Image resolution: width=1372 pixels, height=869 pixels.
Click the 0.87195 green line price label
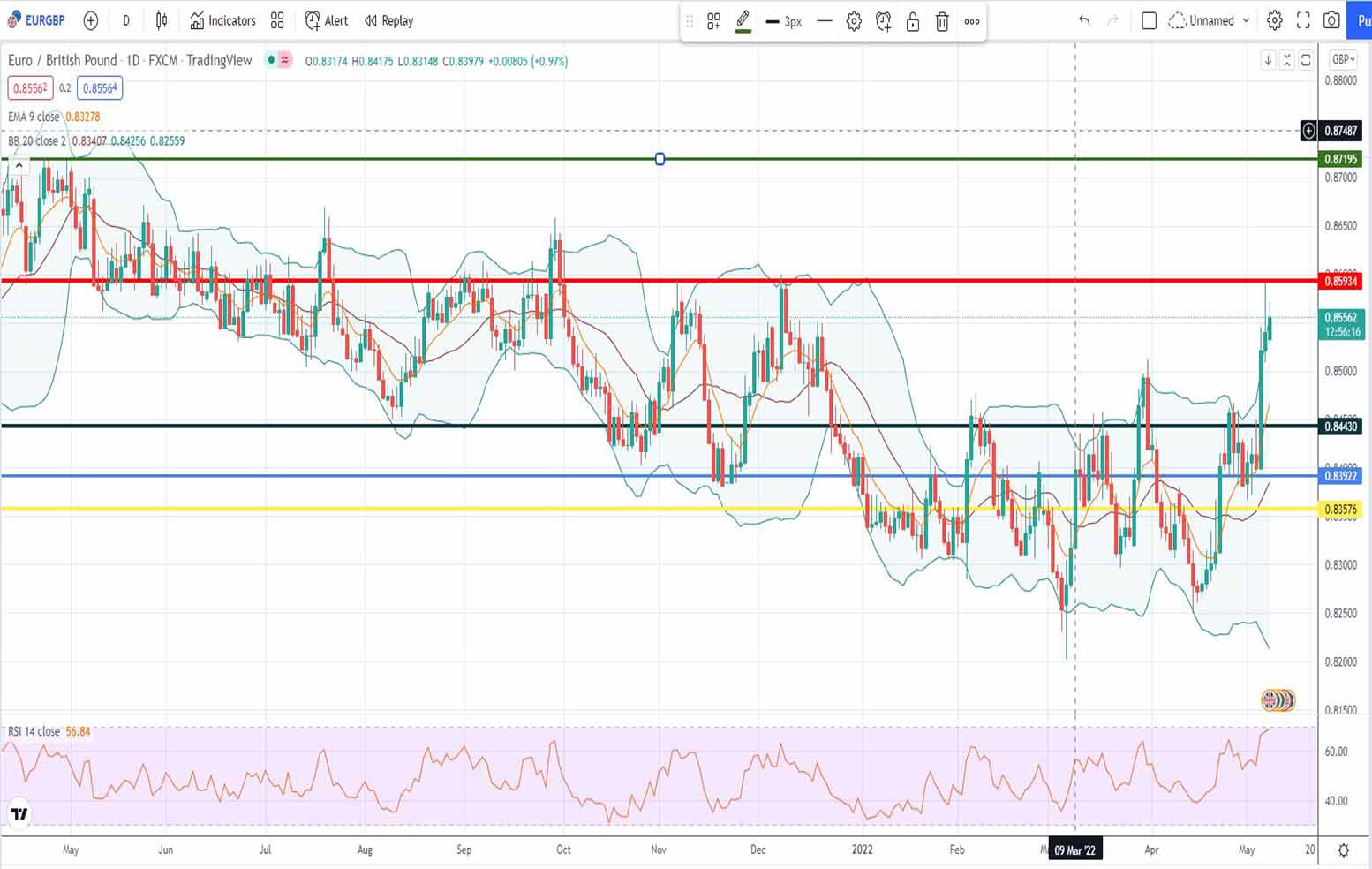(1340, 159)
